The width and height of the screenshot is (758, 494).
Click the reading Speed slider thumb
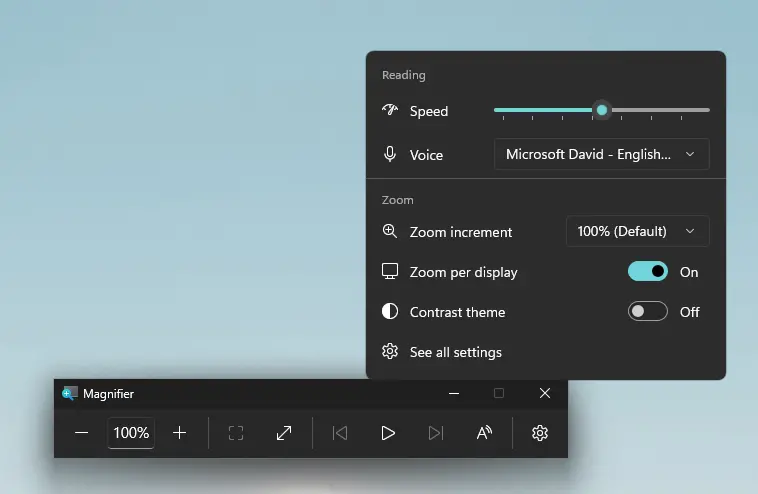tap(602, 110)
